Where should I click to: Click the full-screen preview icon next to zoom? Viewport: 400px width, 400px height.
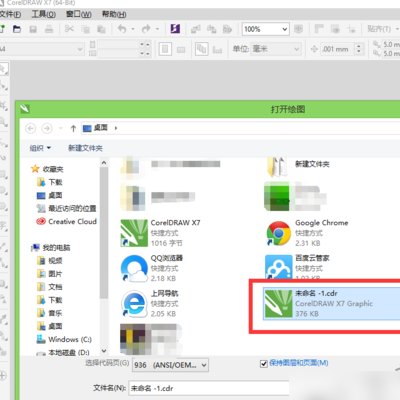click(x=298, y=29)
